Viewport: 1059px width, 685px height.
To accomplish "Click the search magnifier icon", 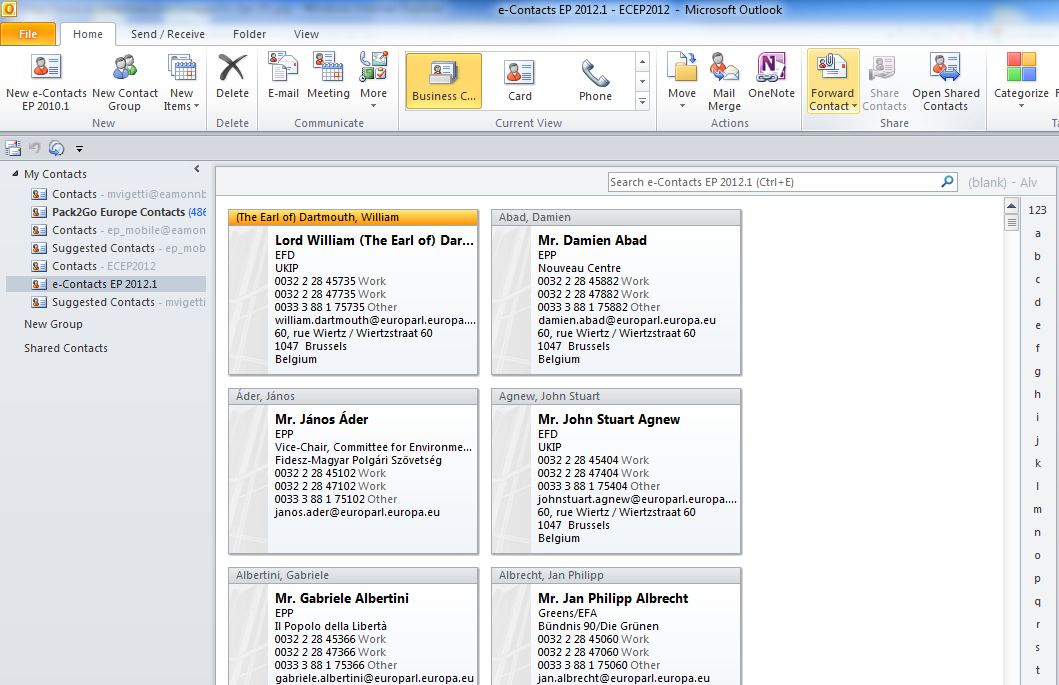I will (x=948, y=182).
